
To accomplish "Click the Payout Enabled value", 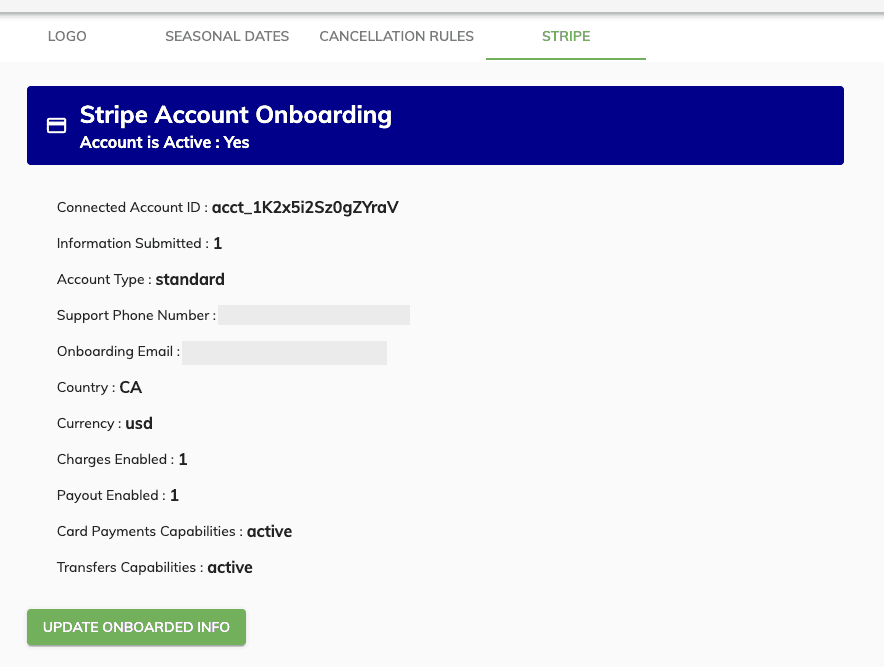I will coord(174,496).
